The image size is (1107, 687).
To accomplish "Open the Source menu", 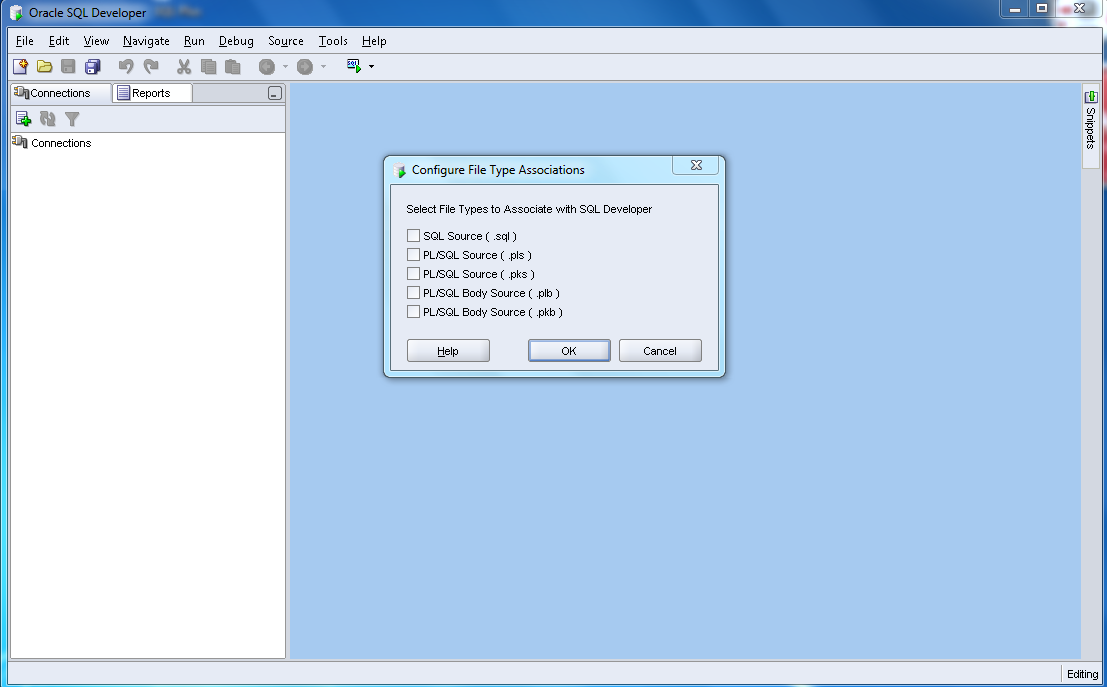I will click(x=285, y=41).
